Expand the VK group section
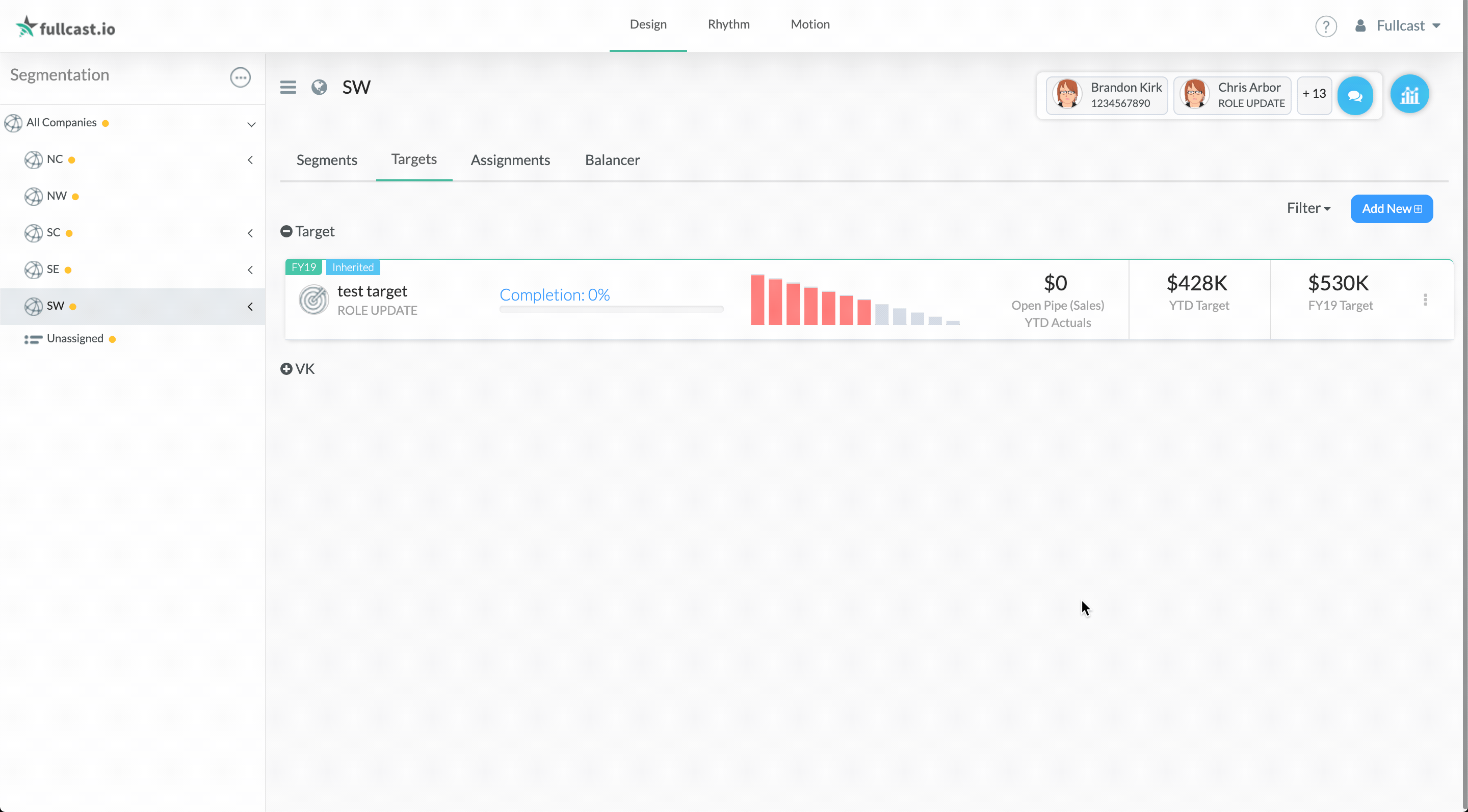This screenshot has width=1468, height=812. pyautogui.click(x=286, y=369)
